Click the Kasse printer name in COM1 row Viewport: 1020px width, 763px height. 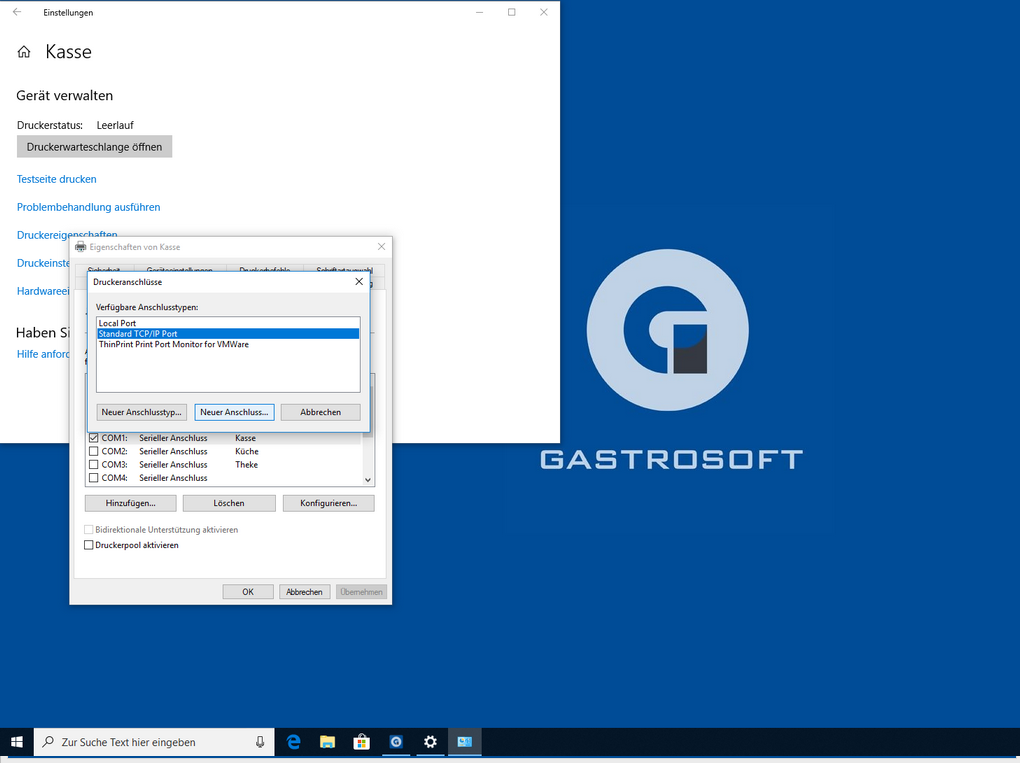(245, 438)
